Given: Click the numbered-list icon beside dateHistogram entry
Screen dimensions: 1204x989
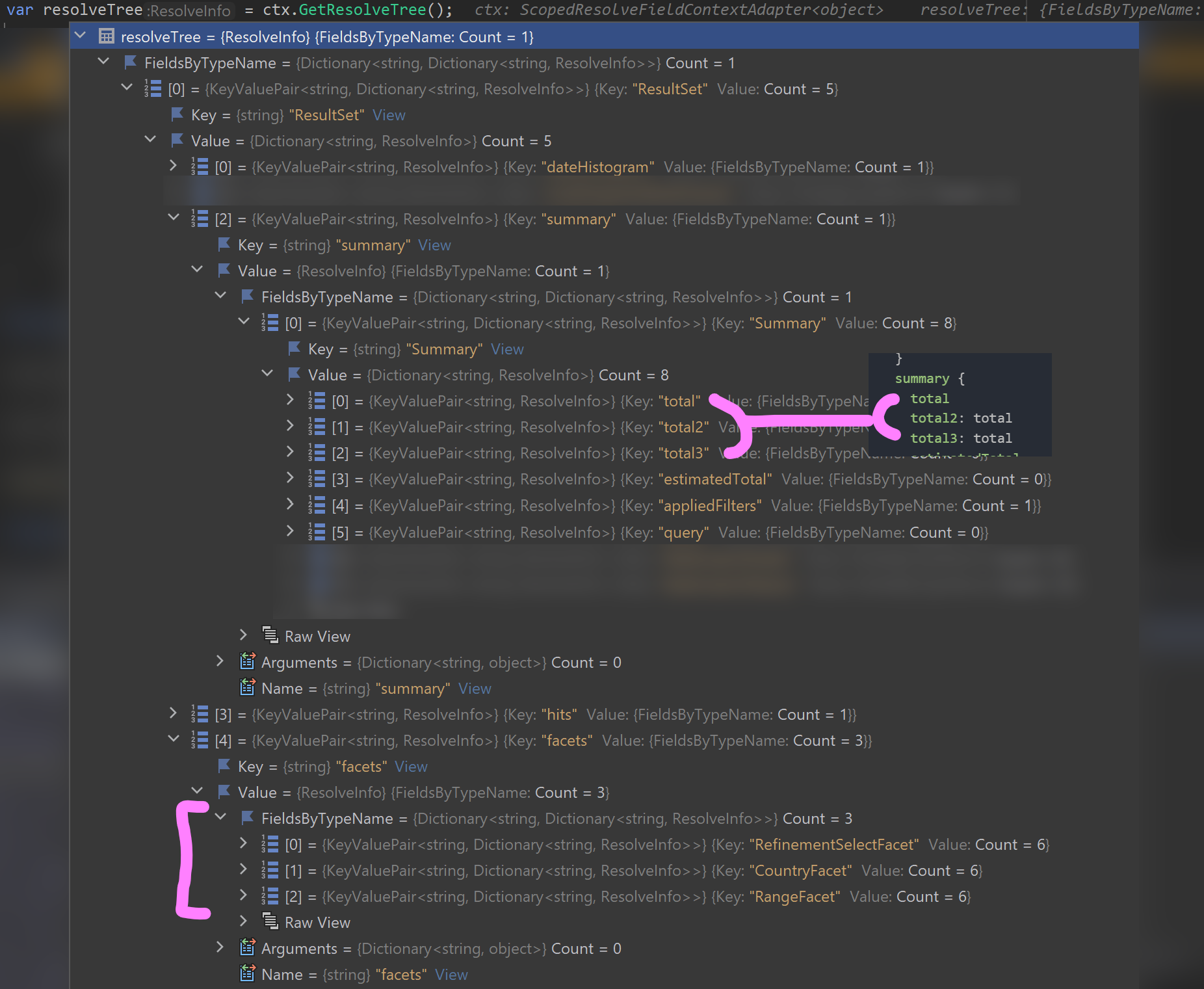Looking at the screenshot, I should [x=198, y=166].
